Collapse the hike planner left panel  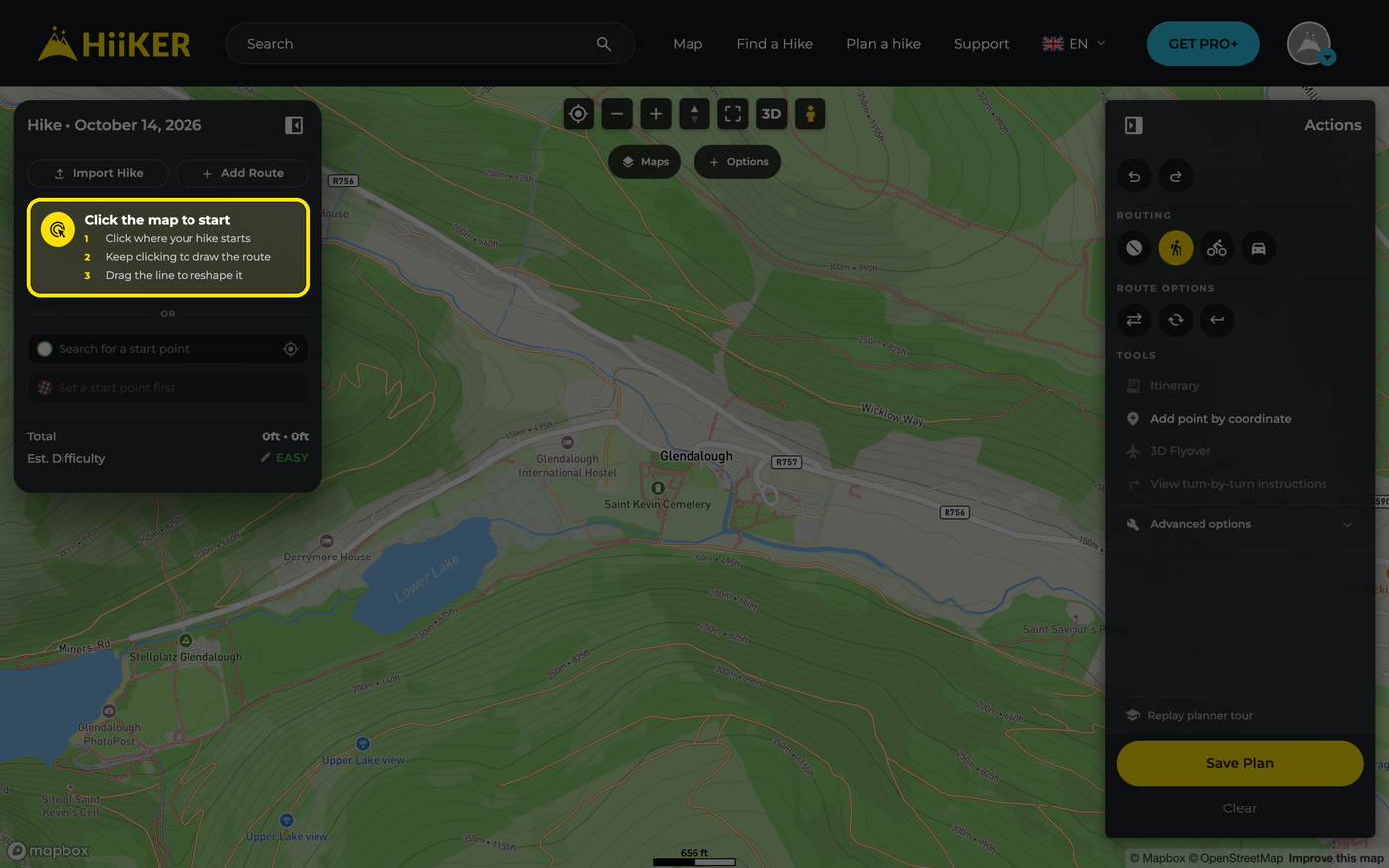294,125
